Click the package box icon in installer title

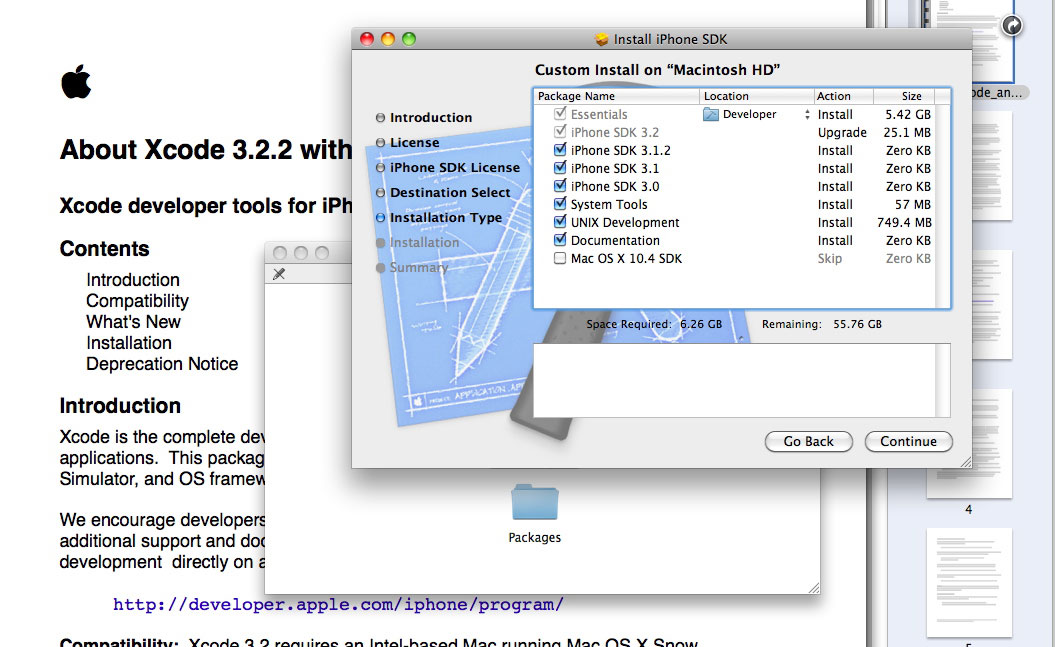tap(602, 40)
